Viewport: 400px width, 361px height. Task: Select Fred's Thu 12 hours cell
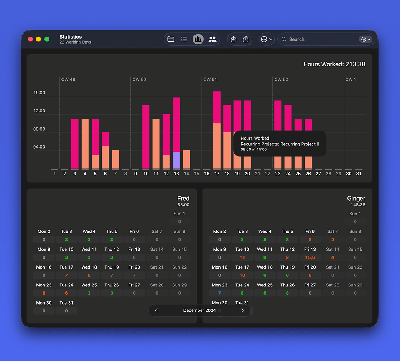[112, 257]
